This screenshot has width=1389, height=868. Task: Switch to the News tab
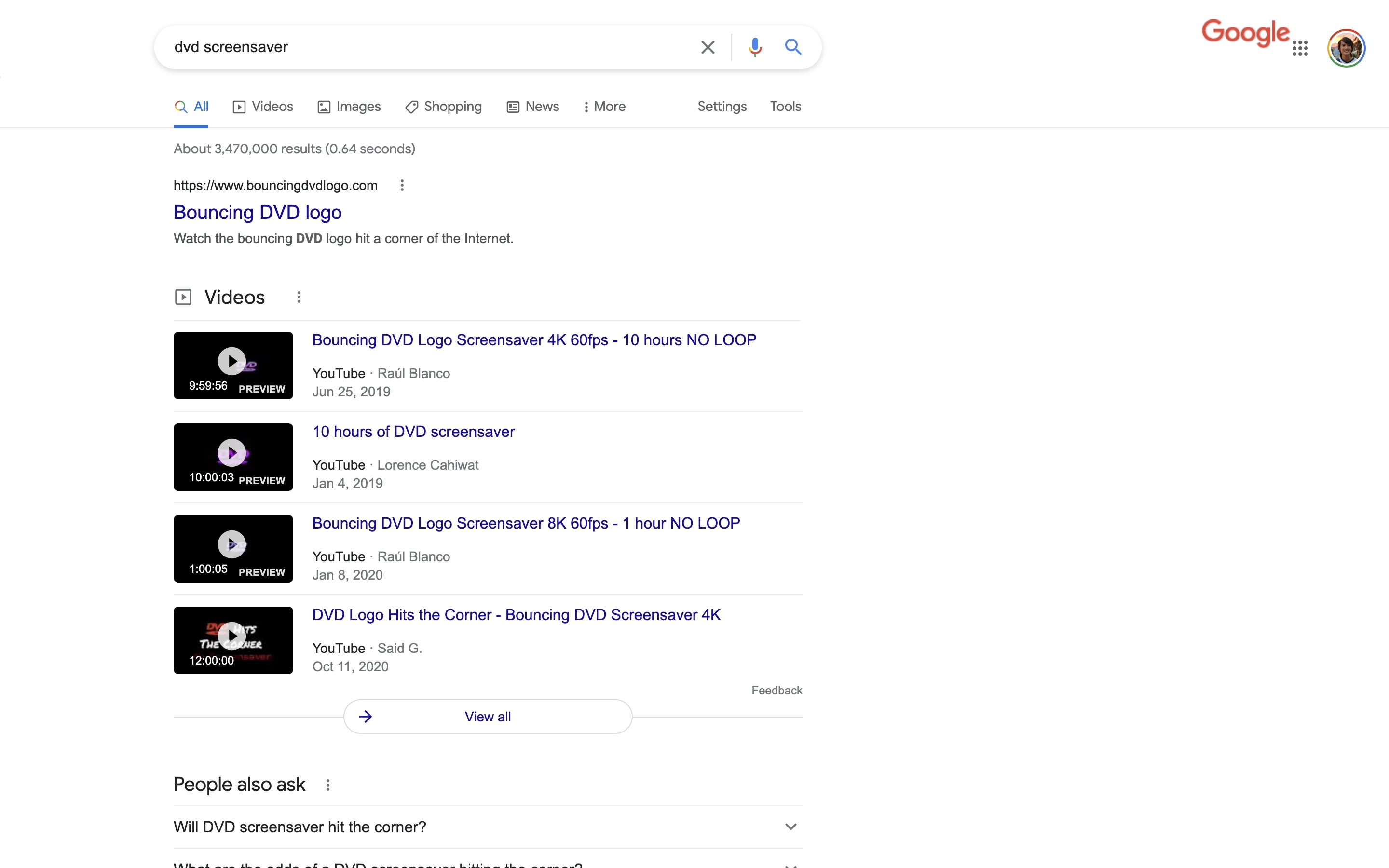(532, 107)
